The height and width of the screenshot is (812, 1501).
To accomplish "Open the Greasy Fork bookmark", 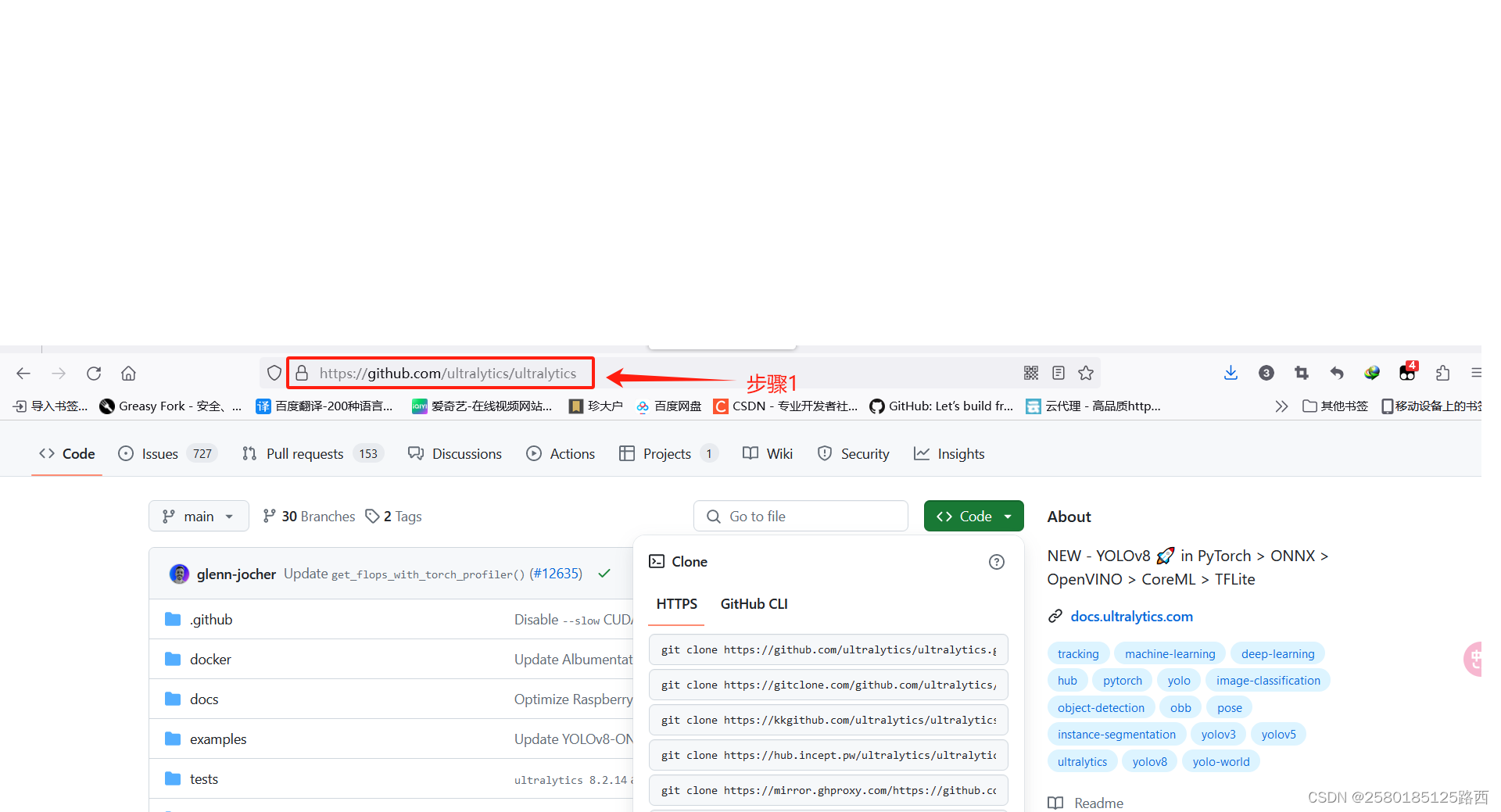I will (170, 406).
